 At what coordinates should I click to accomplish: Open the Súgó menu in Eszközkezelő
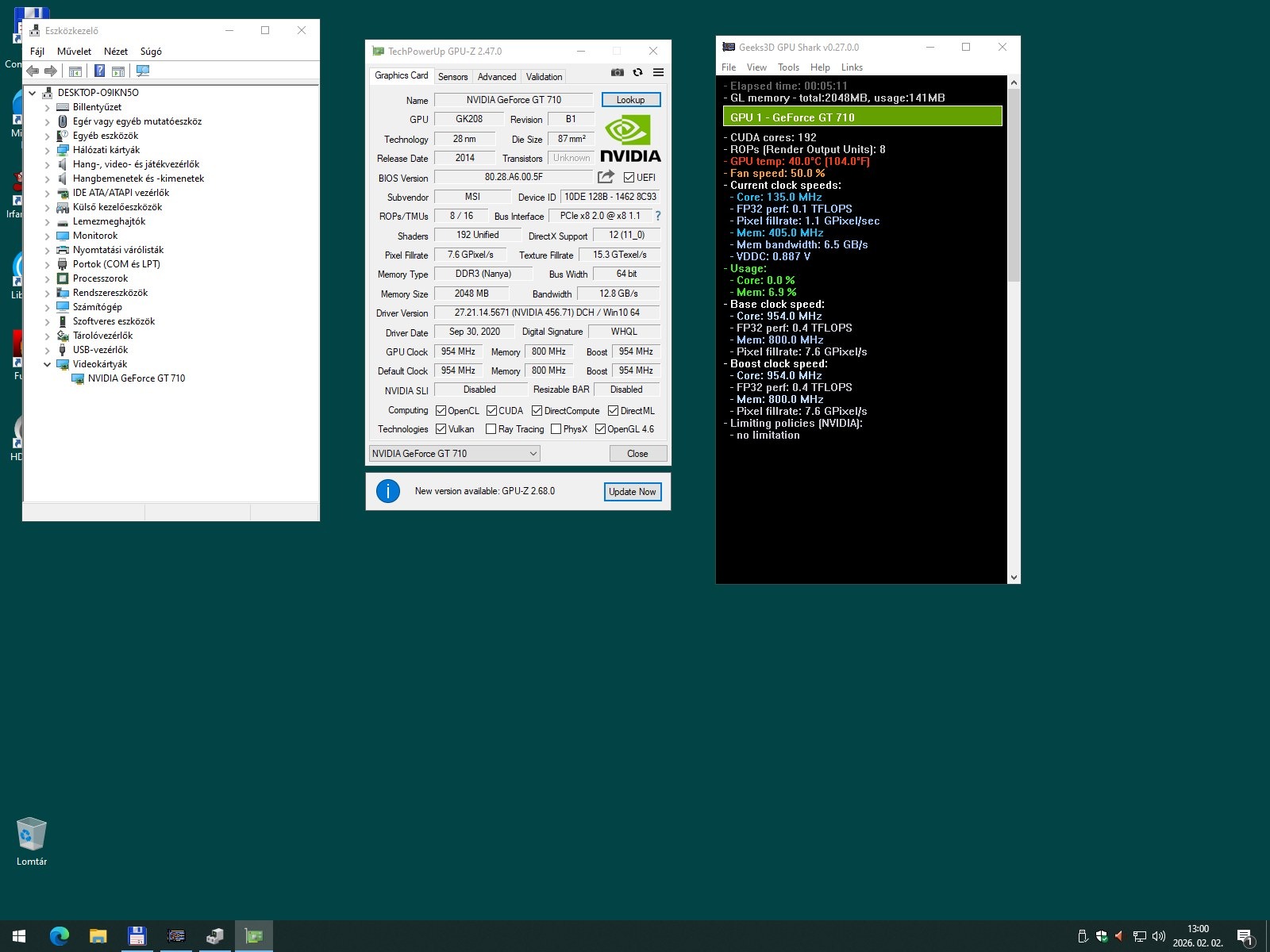[151, 51]
